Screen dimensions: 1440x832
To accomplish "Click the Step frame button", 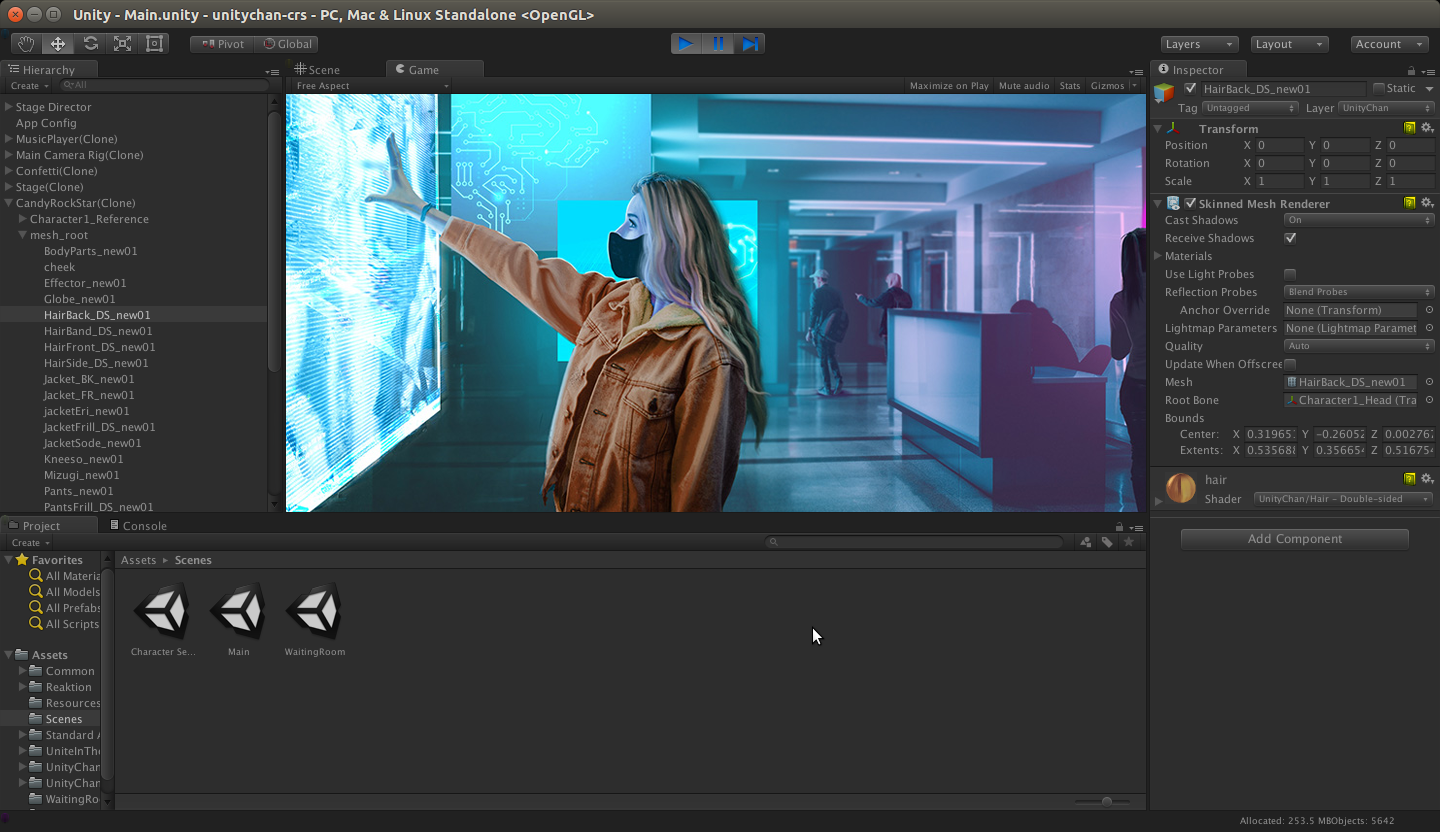I will (x=750, y=43).
